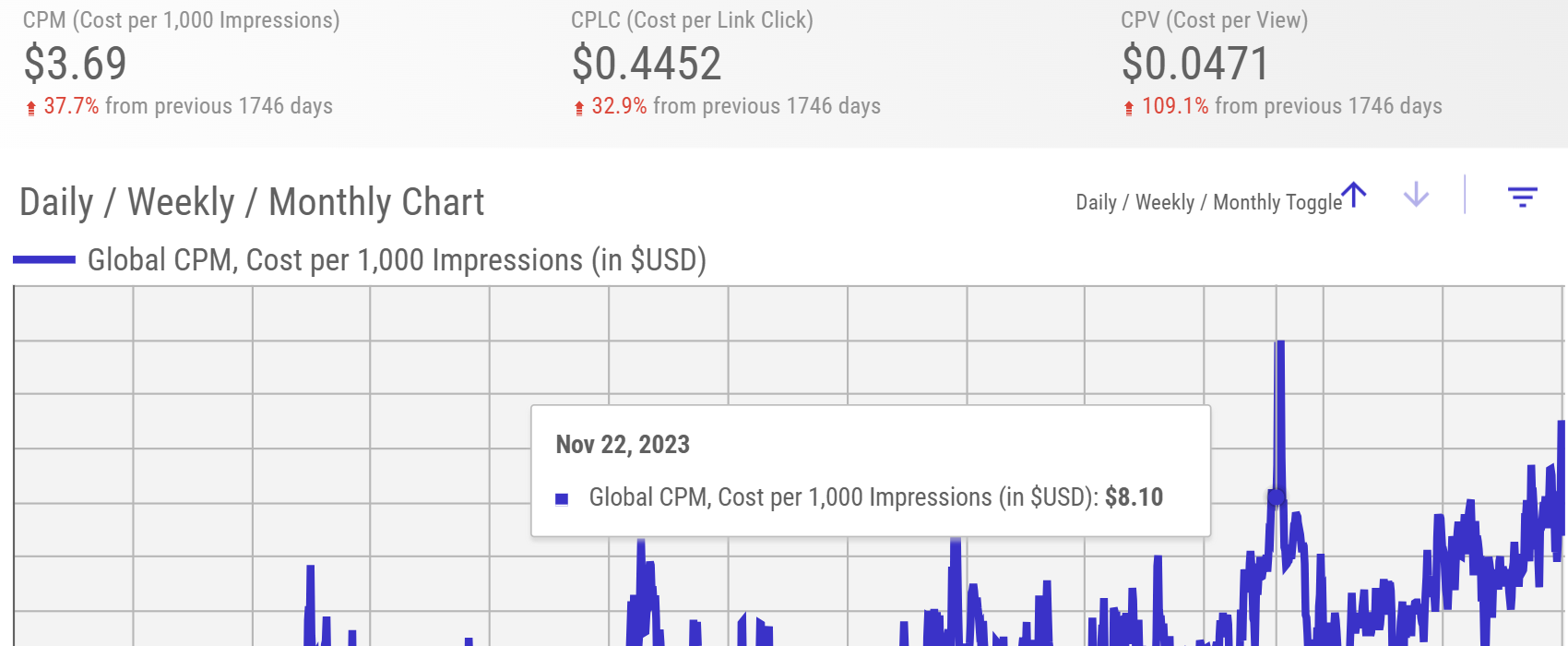Click the Daily / Weekly / Monthly Toggle label
Image resolution: width=1568 pixels, height=646 pixels.
pyautogui.click(x=1208, y=202)
